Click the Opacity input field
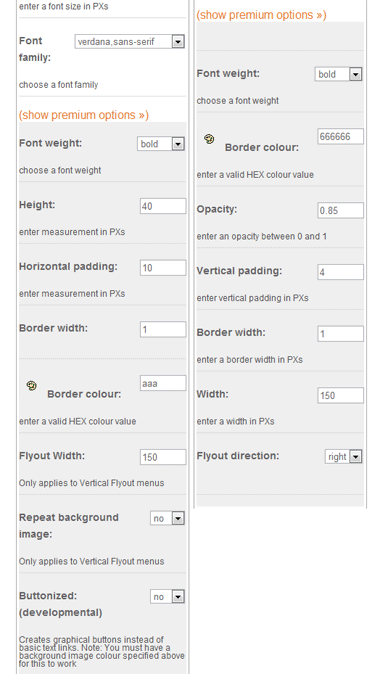Screen dimensions: 380x674 pyautogui.click(x=340, y=210)
